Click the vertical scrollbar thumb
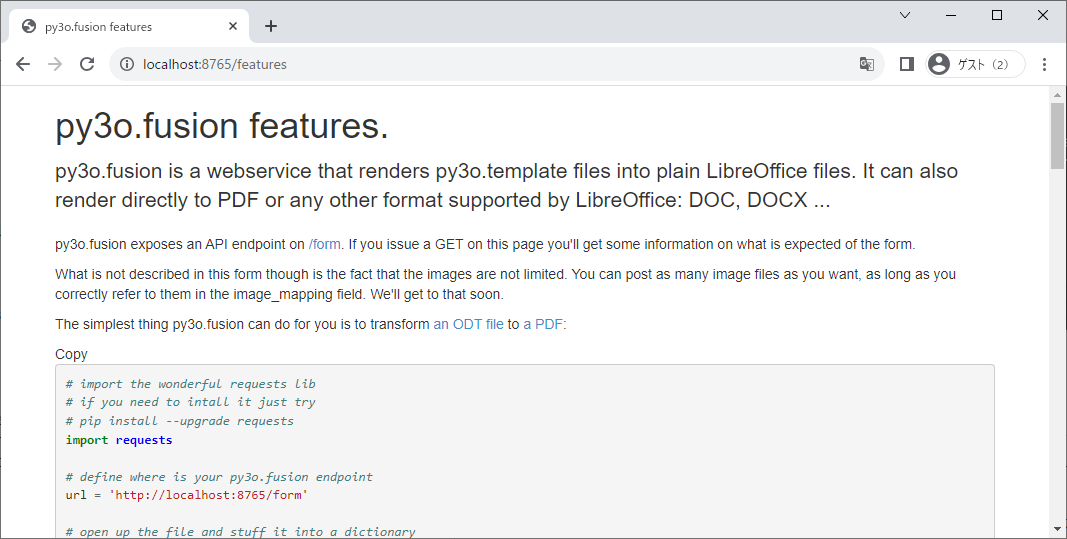Viewport: 1067px width, 539px height. tap(1057, 135)
